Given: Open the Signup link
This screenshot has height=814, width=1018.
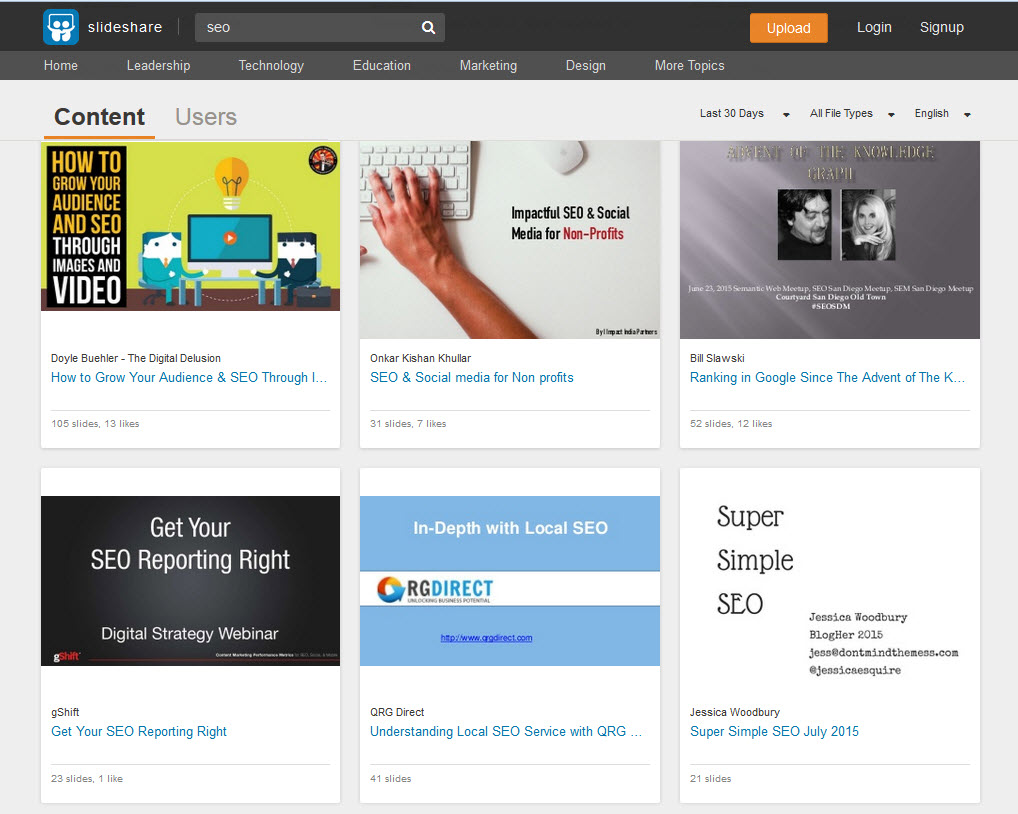Looking at the screenshot, I should (941, 27).
